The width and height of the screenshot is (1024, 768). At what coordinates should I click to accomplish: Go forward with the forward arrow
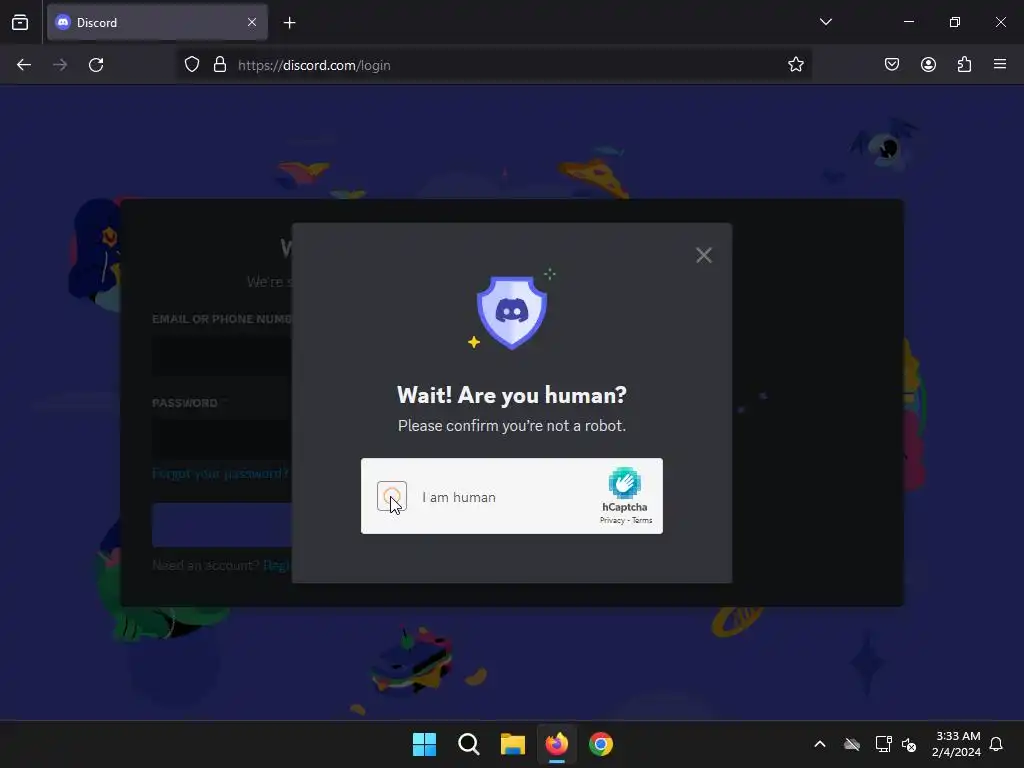tap(60, 65)
